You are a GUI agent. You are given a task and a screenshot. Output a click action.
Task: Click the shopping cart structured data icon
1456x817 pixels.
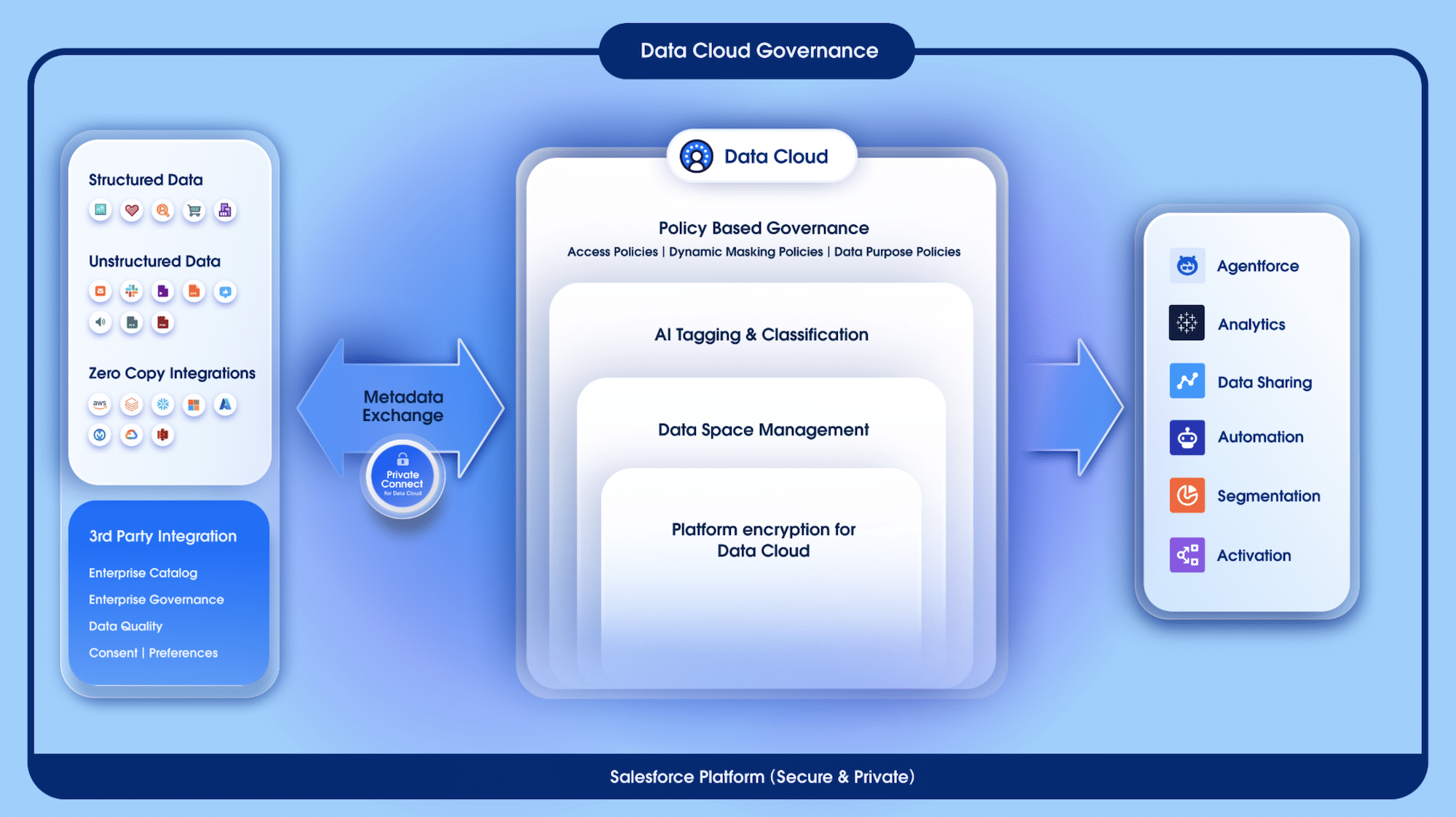pos(194,210)
